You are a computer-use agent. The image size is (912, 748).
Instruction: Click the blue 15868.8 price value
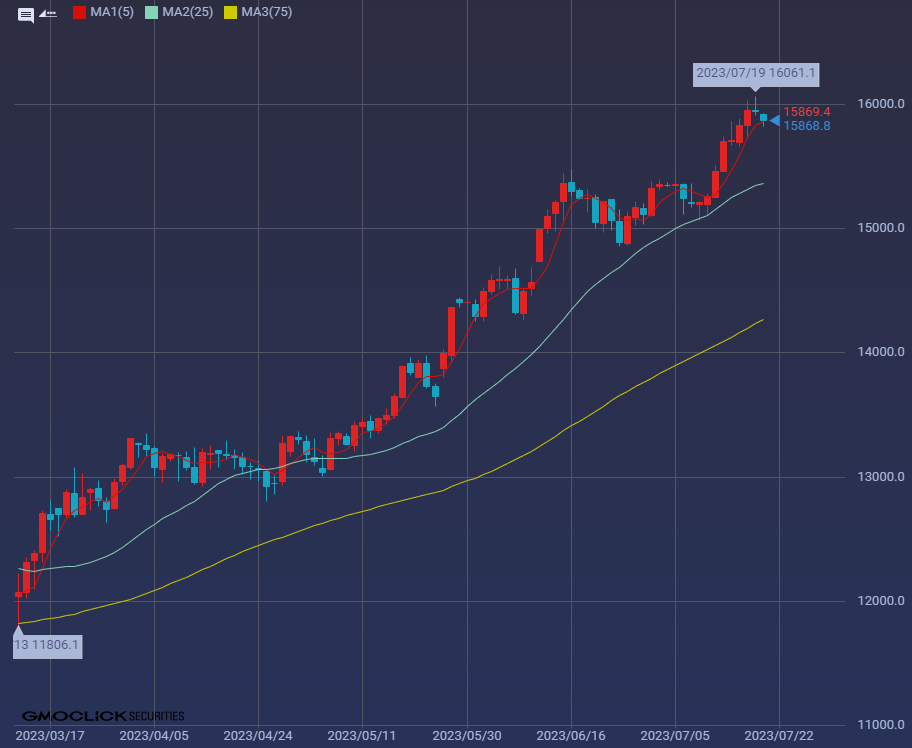tap(806, 126)
